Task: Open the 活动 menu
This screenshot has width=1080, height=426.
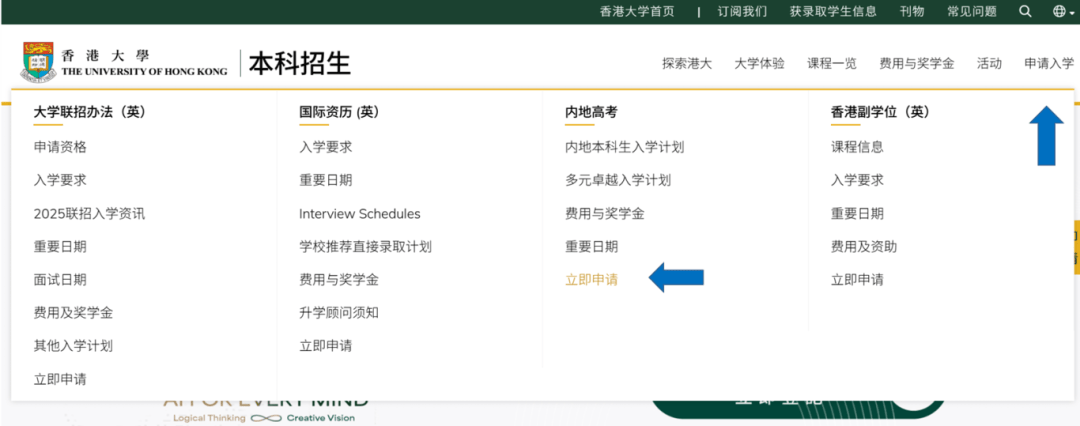Action: [989, 63]
